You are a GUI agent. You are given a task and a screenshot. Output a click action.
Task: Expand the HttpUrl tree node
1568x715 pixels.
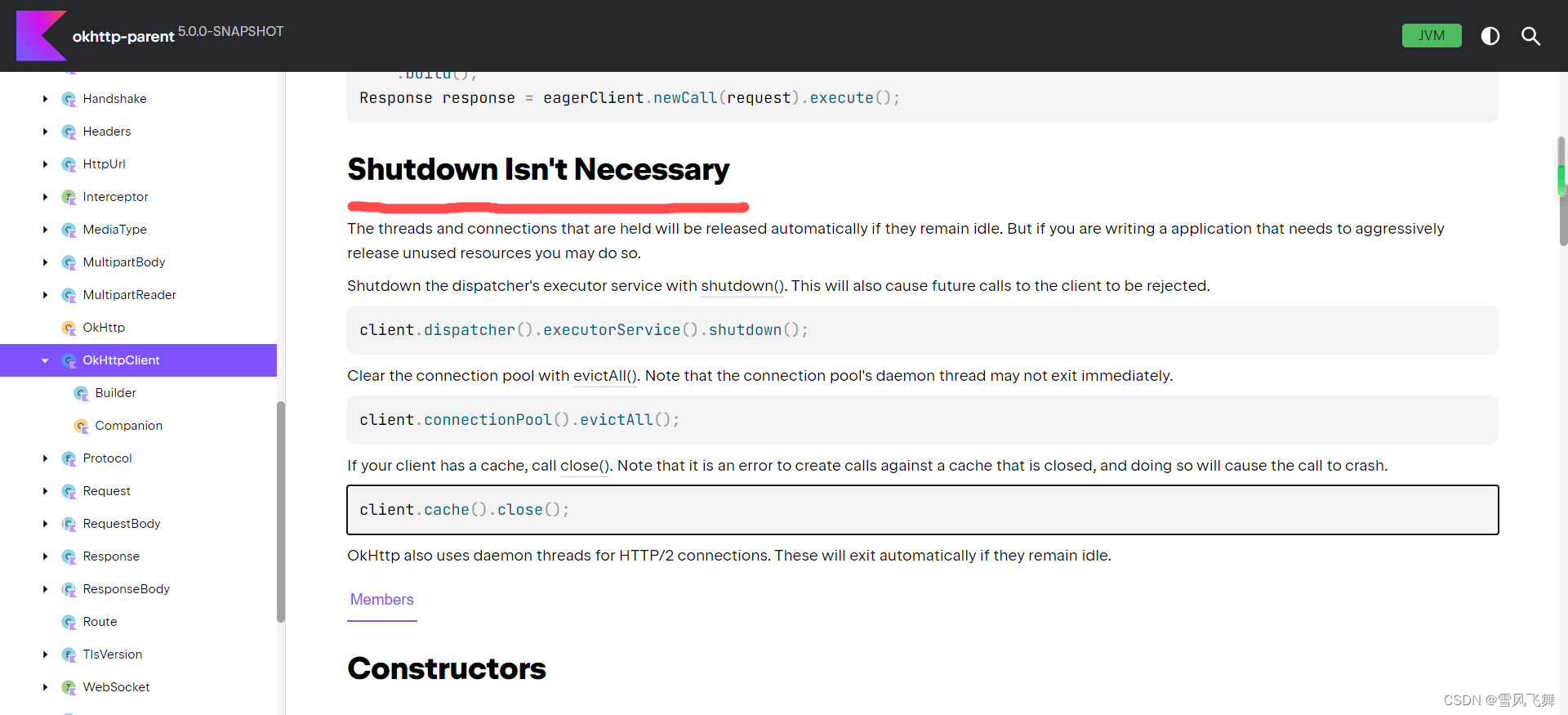(46, 164)
